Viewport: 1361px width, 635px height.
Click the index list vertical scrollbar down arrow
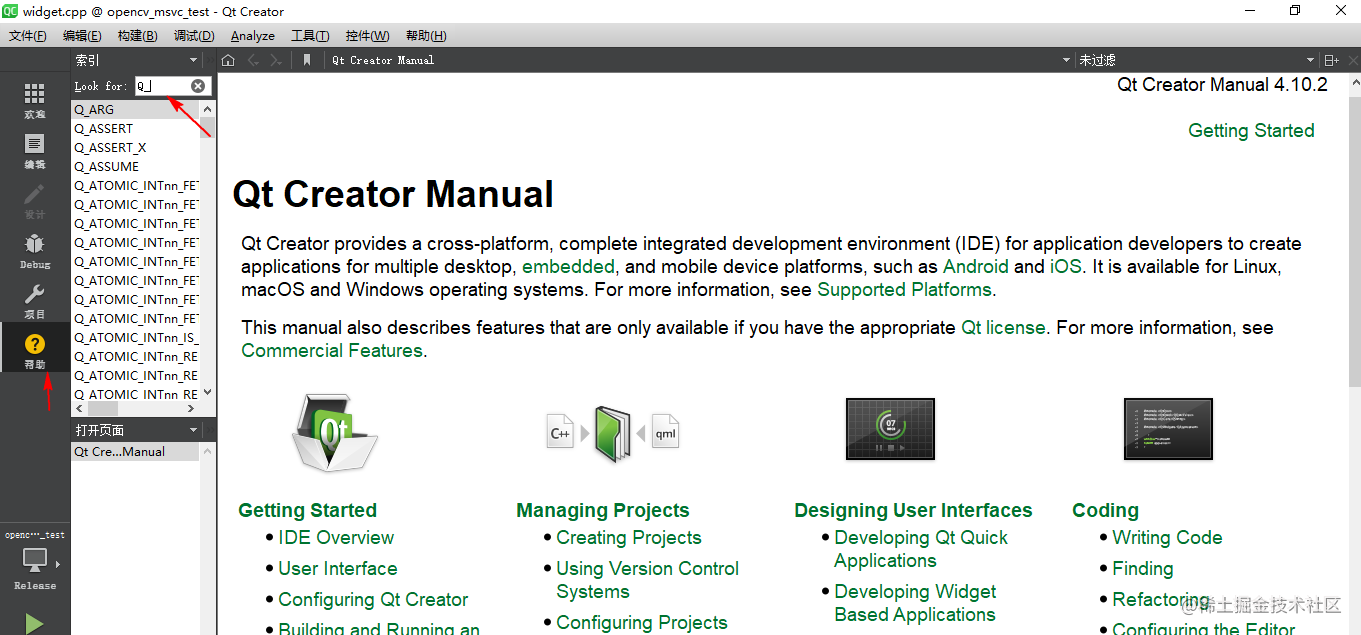tap(208, 394)
